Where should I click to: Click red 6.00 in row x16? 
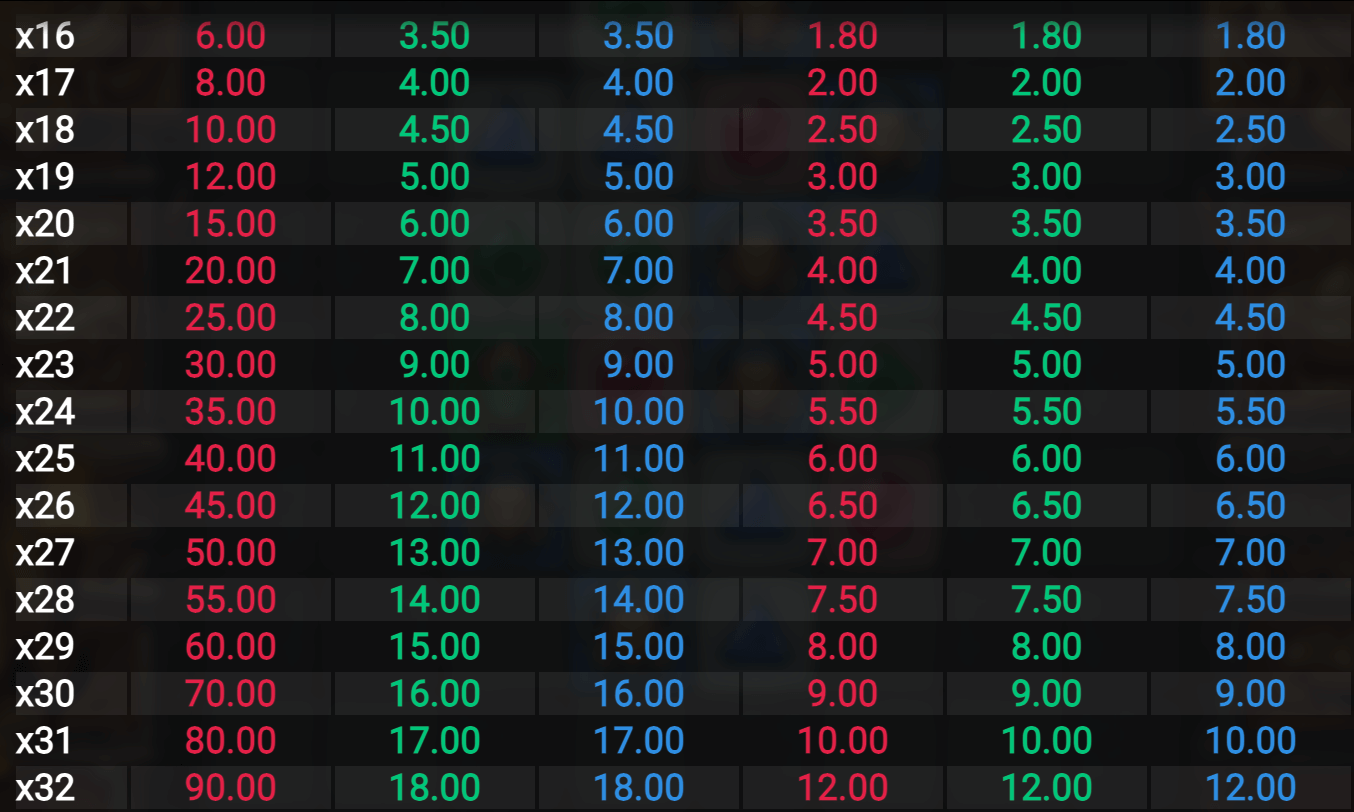pyautogui.click(x=231, y=36)
